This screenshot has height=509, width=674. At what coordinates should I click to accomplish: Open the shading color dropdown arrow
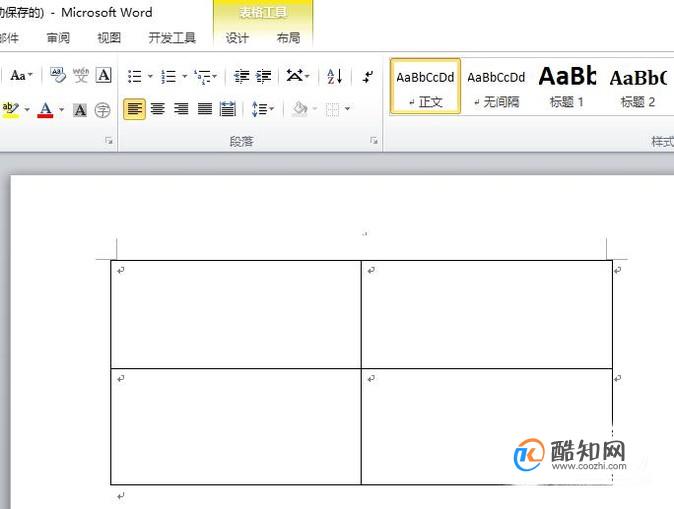tap(315, 109)
